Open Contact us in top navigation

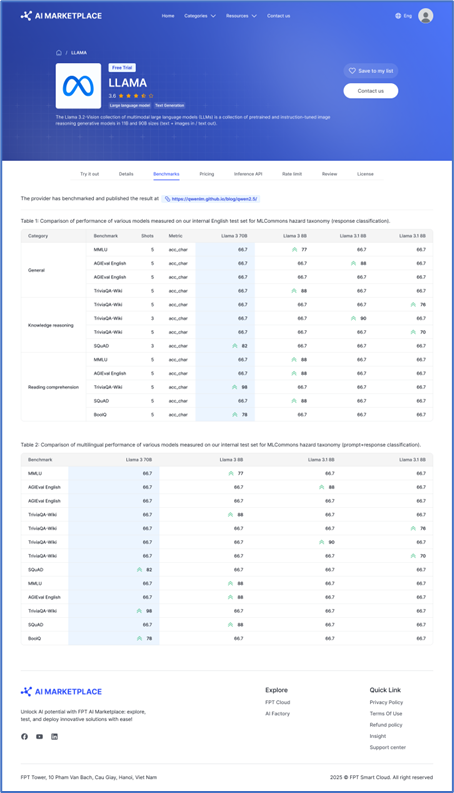coord(279,16)
